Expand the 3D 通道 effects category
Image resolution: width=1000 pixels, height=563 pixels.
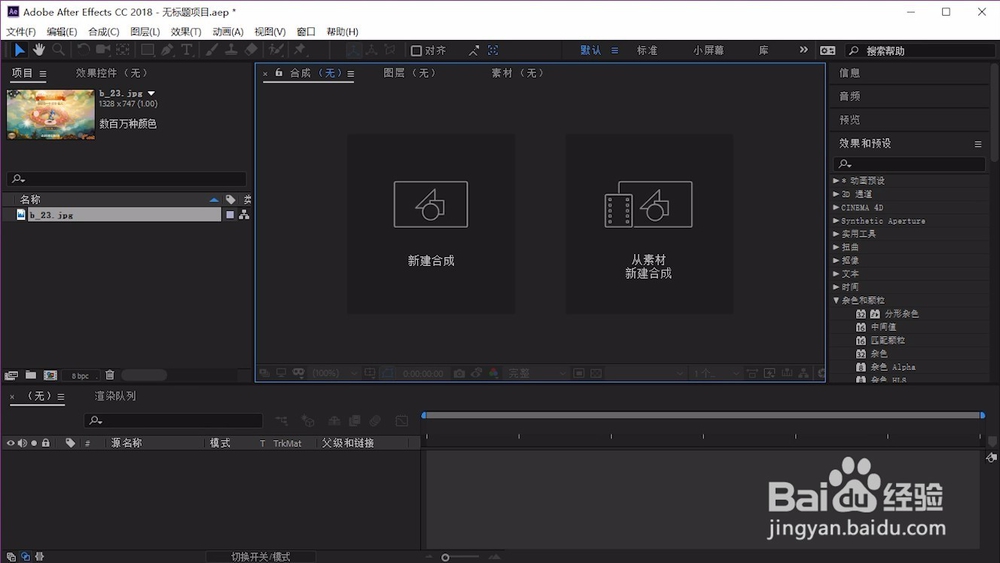836,194
